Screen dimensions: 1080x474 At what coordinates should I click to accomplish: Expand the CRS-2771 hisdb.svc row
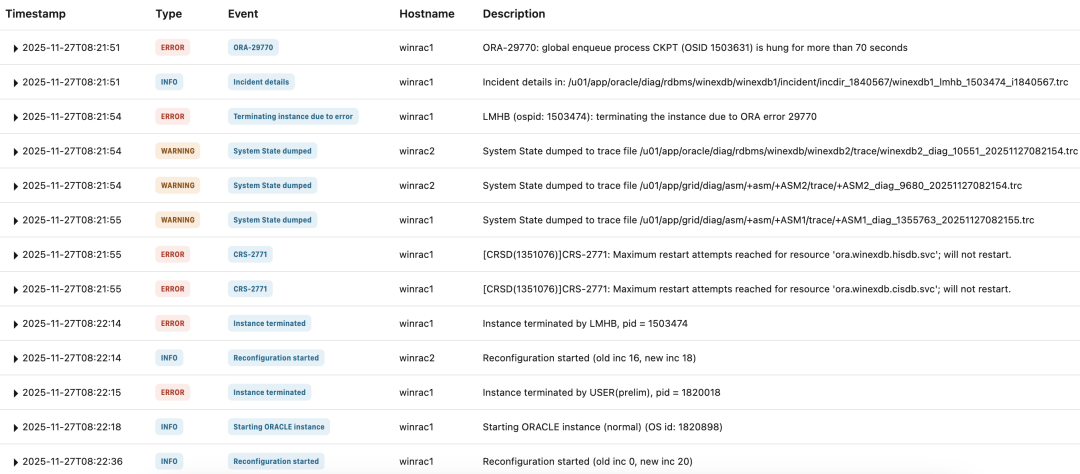(15, 255)
